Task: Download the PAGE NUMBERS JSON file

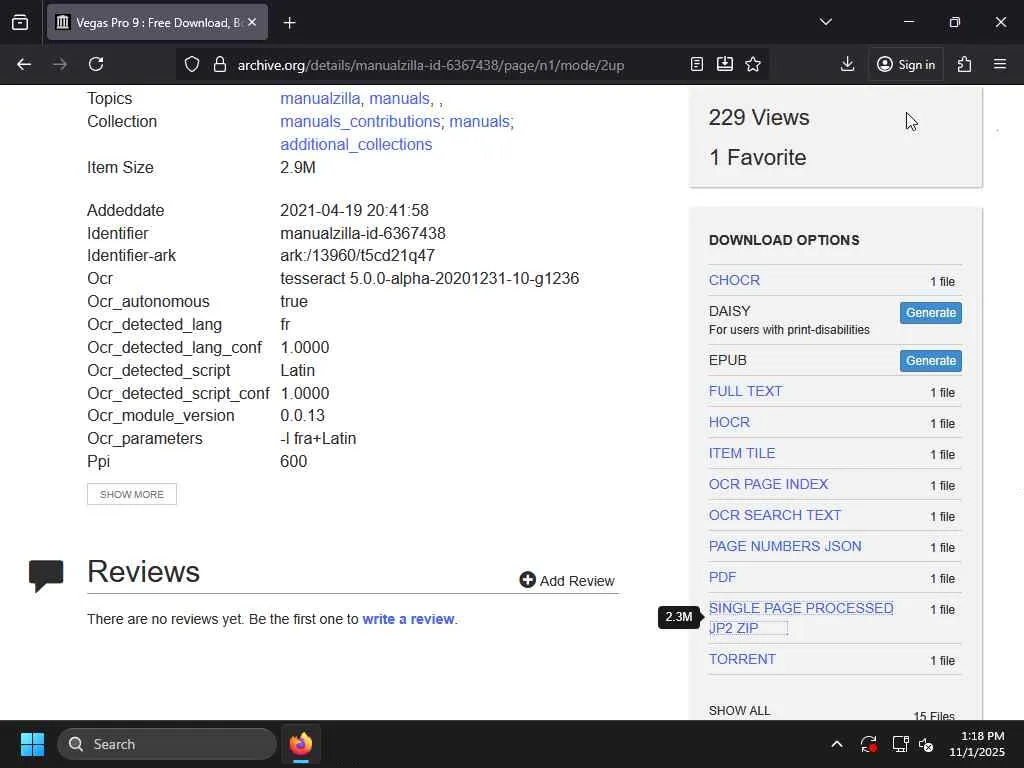Action: pos(785,547)
